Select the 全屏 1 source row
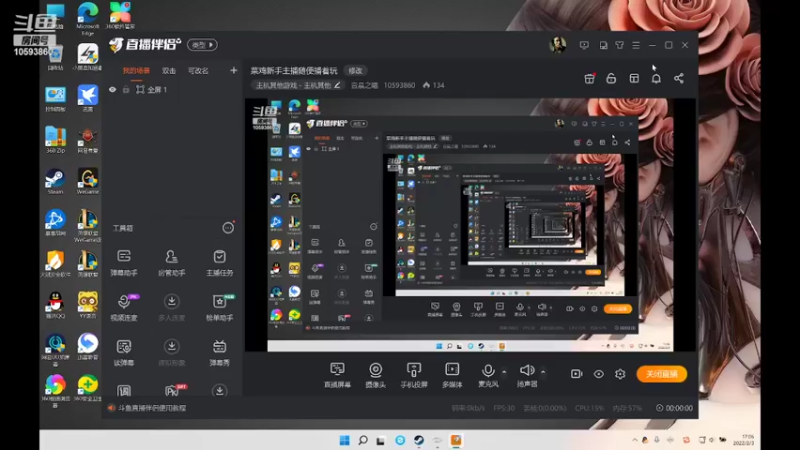This screenshot has height=450, width=800. click(171, 90)
